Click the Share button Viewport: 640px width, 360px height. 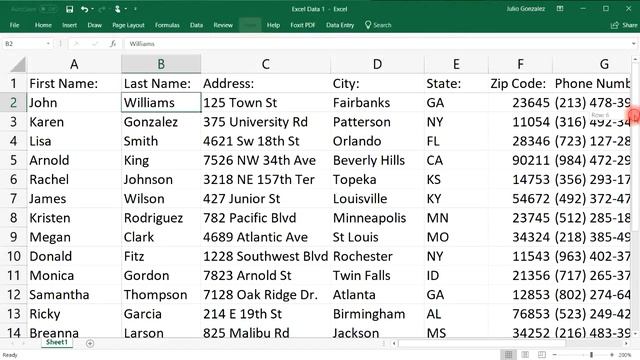624,25
